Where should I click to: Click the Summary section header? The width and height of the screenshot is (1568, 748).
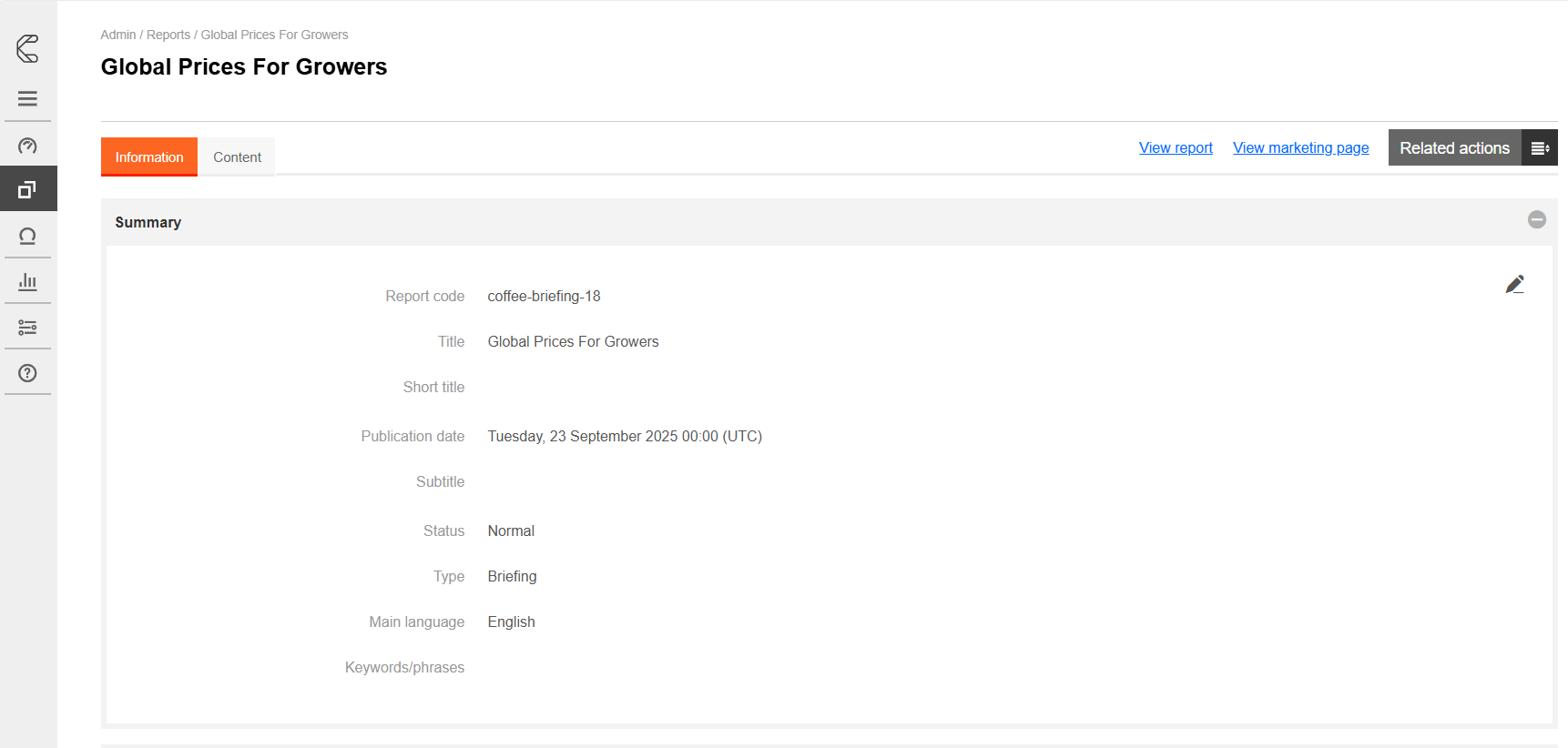(148, 223)
